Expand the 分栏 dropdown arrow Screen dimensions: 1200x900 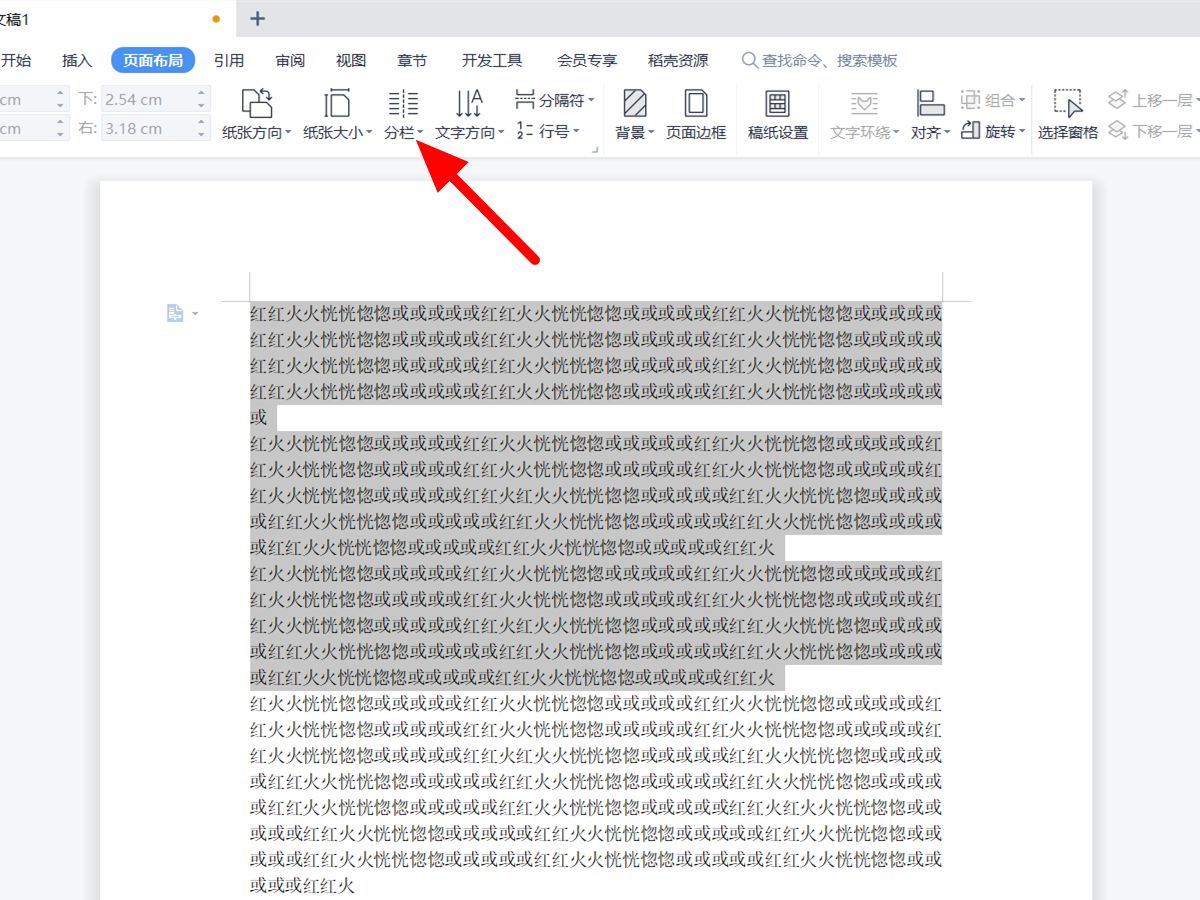coord(420,133)
